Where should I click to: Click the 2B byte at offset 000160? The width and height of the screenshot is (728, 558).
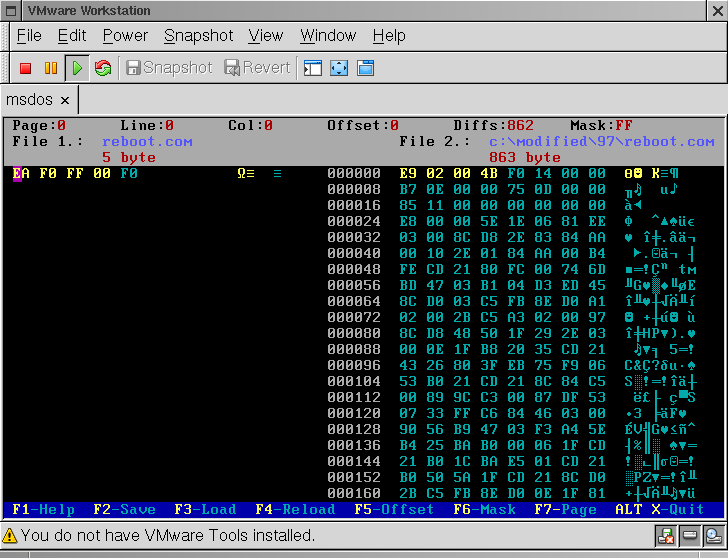tap(408, 493)
